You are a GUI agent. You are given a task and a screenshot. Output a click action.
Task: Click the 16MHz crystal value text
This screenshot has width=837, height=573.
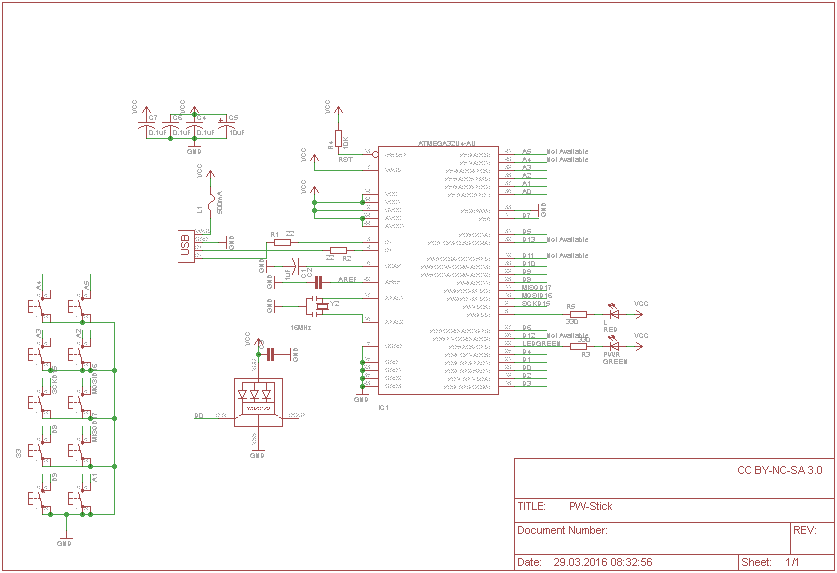(x=301, y=327)
